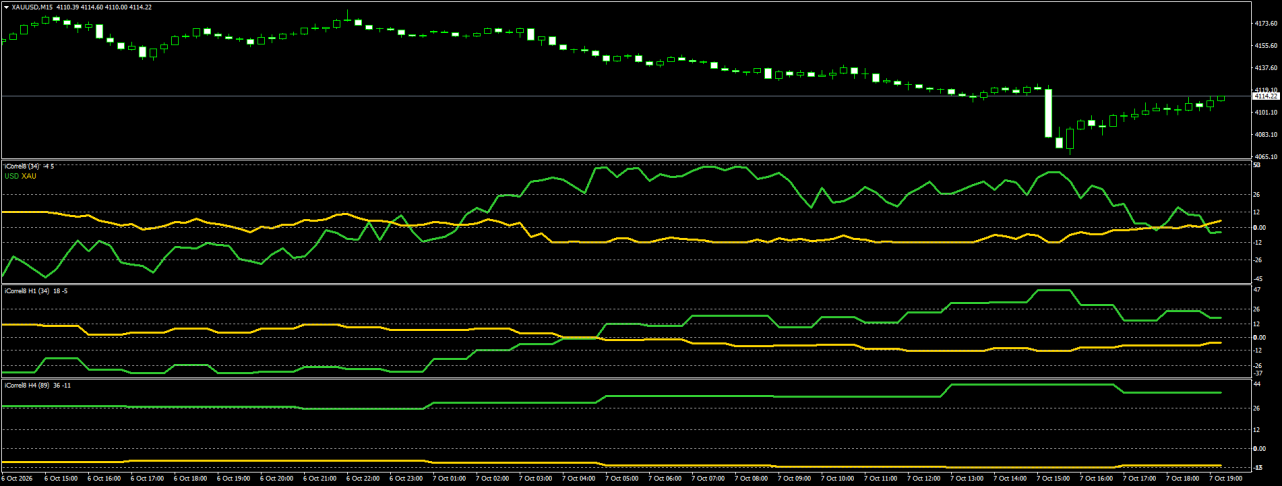The image size is (1282, 486).
Task: Click the 7 Oct 12:00 time label
Action: [x=924, y=479]
